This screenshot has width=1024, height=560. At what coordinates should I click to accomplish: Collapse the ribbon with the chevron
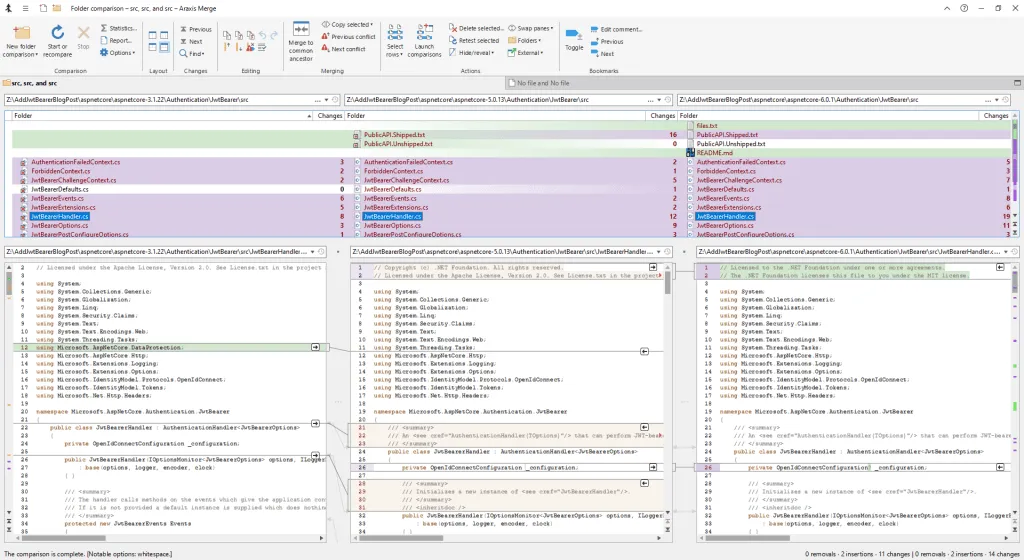(x=947, y=8)
